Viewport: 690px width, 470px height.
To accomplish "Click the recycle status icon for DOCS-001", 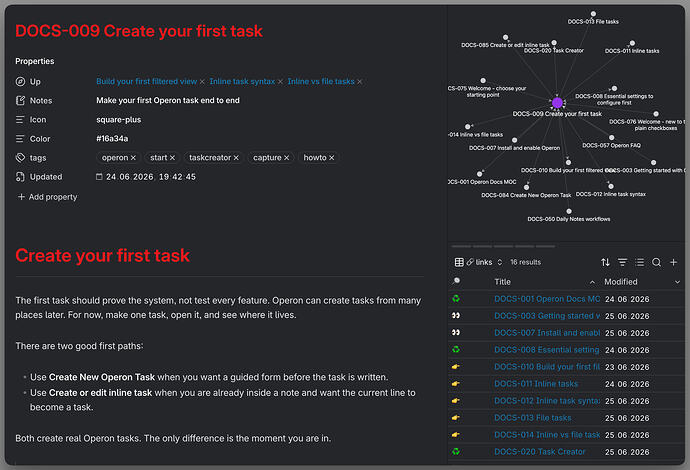I will [456, 299].
